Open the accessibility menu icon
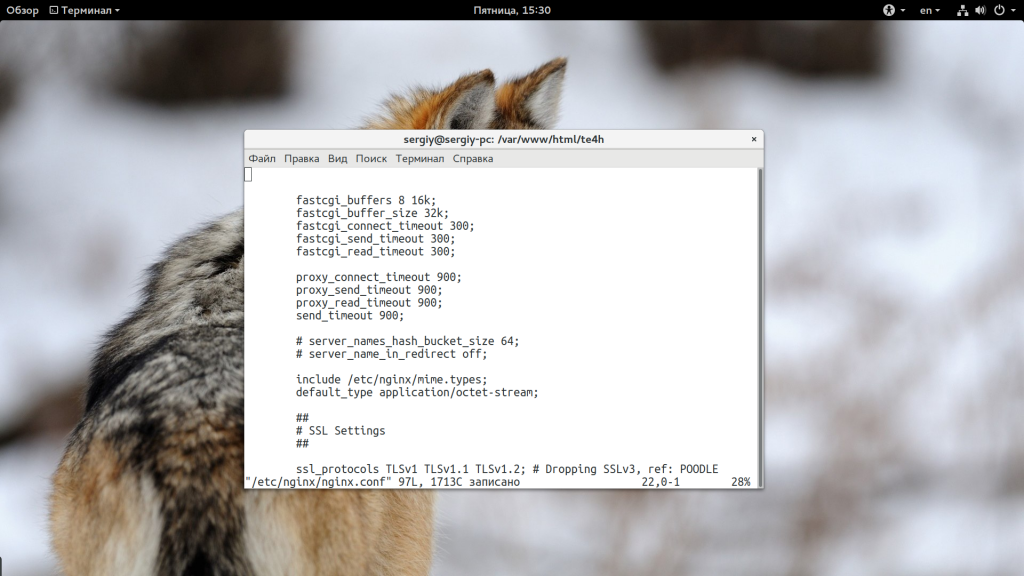1024x576 pixels. pyautogui.click(x=889, y=10)
